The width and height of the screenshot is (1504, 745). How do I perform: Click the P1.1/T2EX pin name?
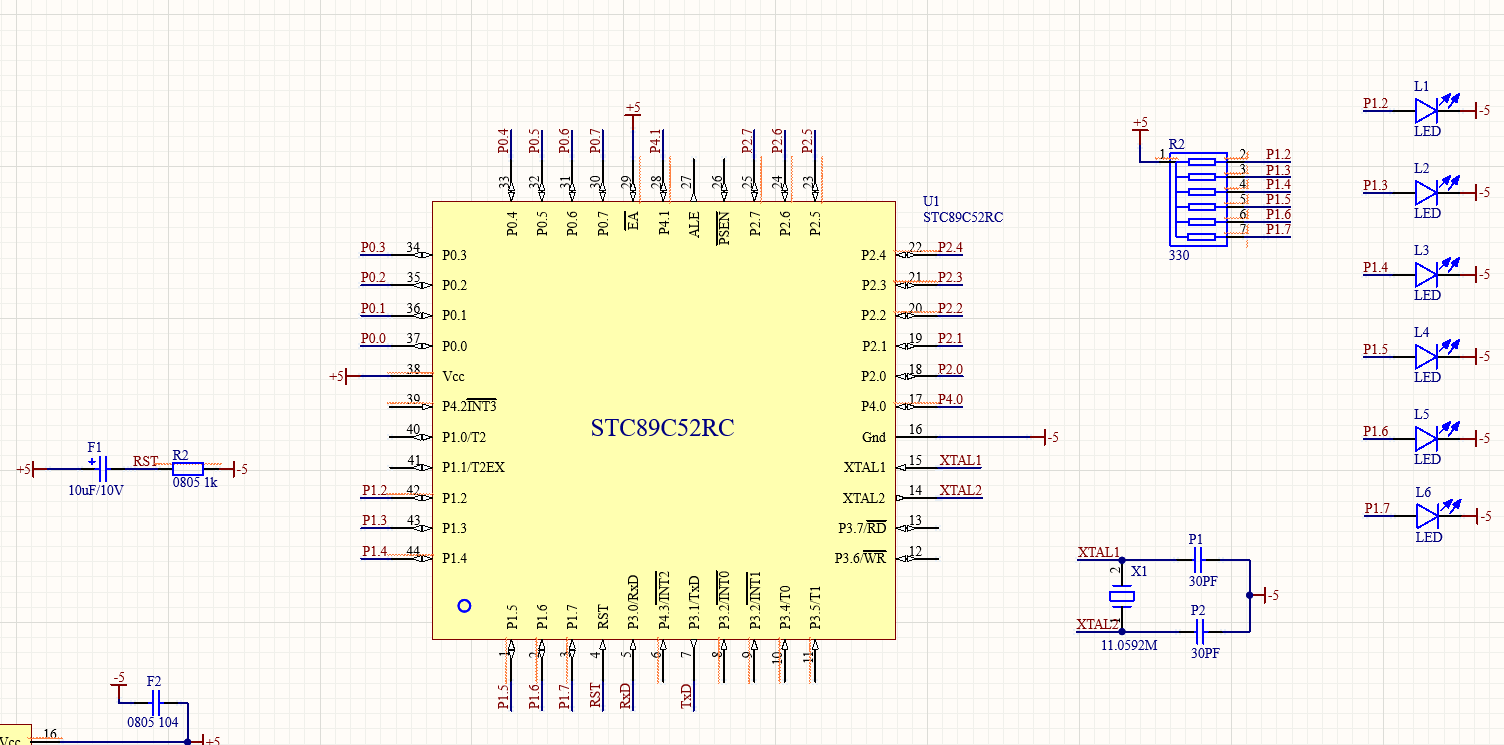(x=473, y=467)
